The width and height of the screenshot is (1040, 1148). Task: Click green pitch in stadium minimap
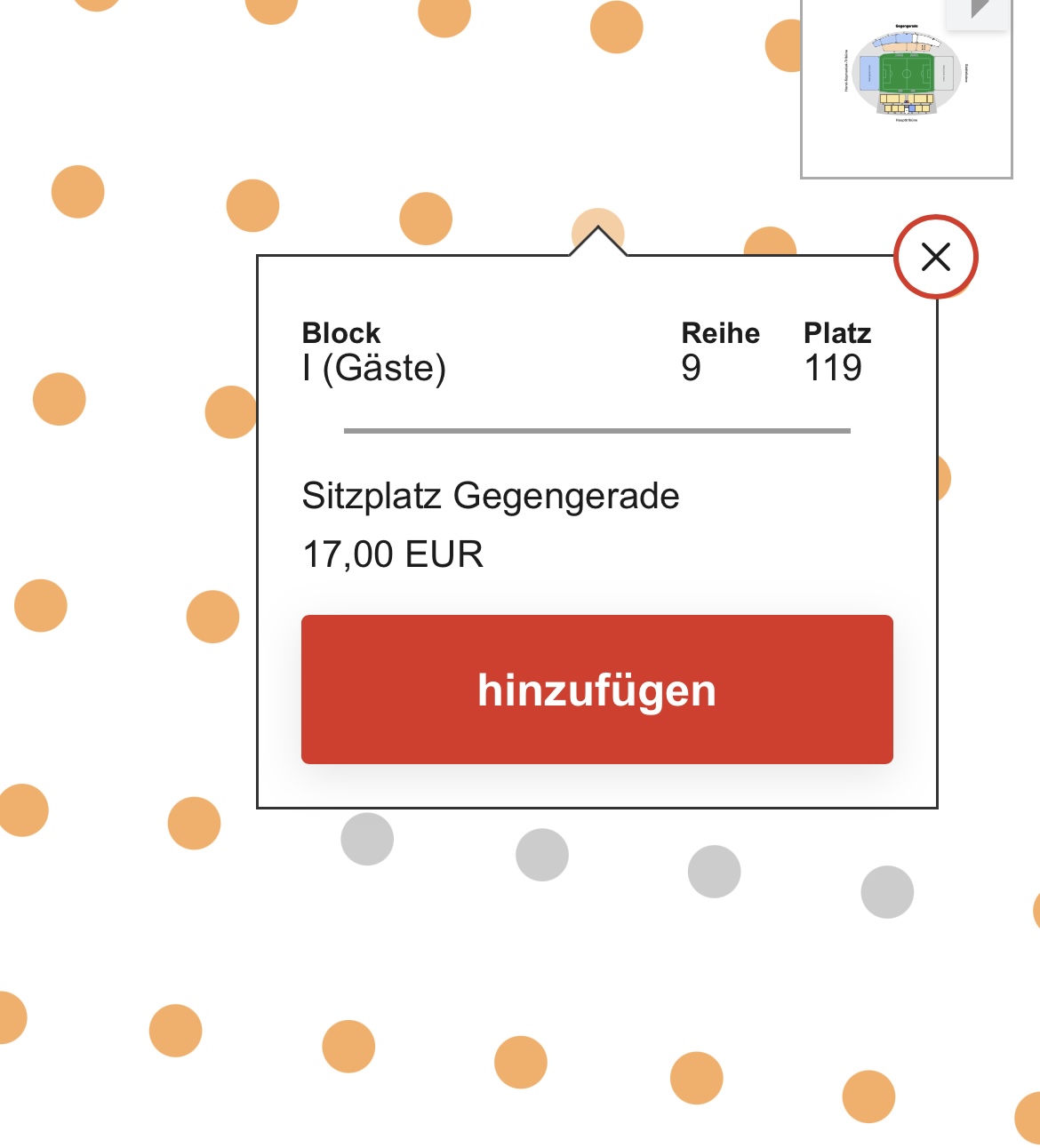click(906, 72)
